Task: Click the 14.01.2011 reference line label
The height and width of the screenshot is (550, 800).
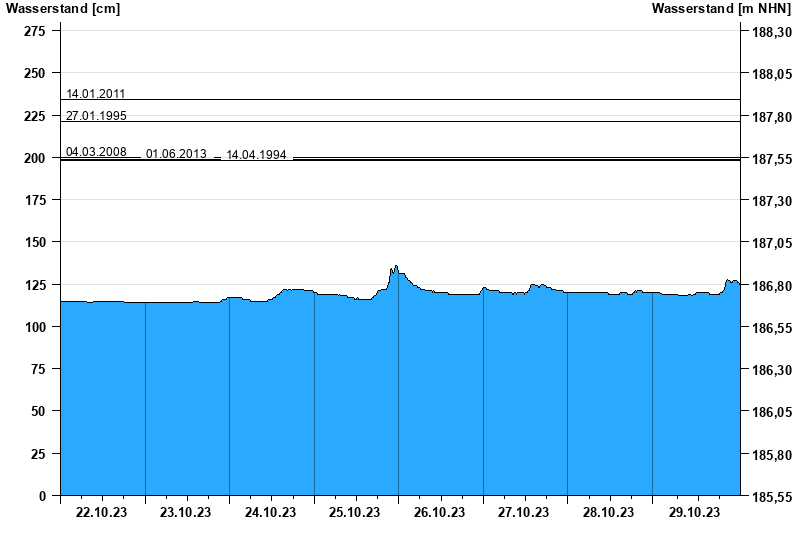Action: (96, 94)
